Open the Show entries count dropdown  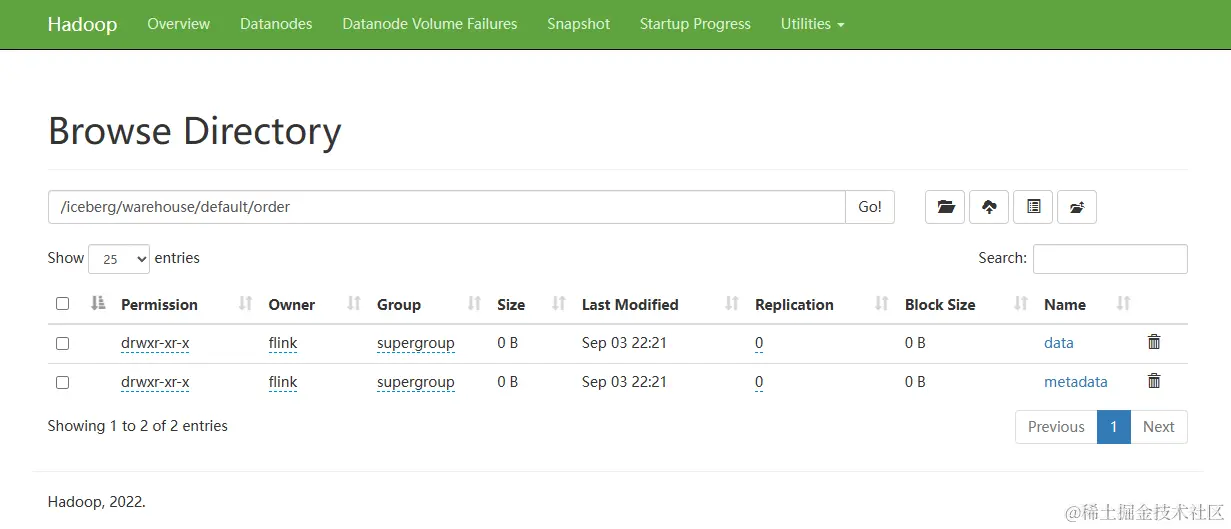(x=119, y=259)
